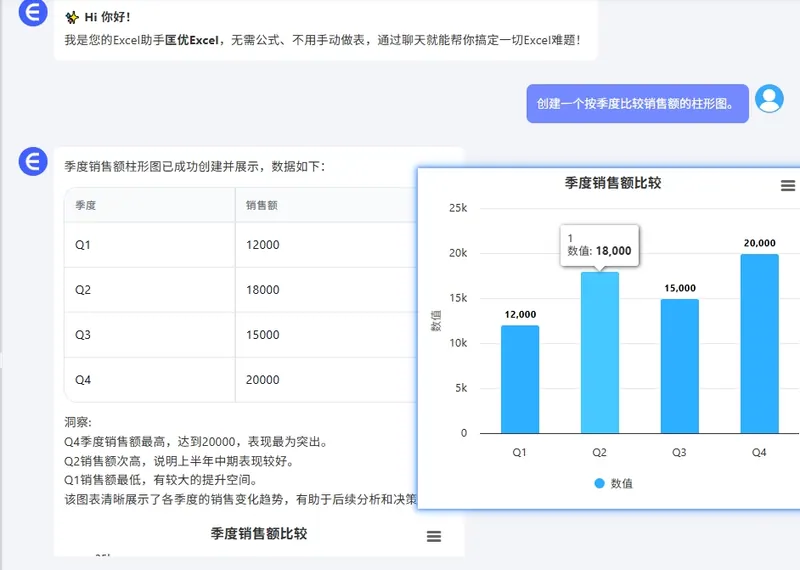800x570 pixels.
Task: Click the 12,000 data label above Q1
Action: point(520,315)
